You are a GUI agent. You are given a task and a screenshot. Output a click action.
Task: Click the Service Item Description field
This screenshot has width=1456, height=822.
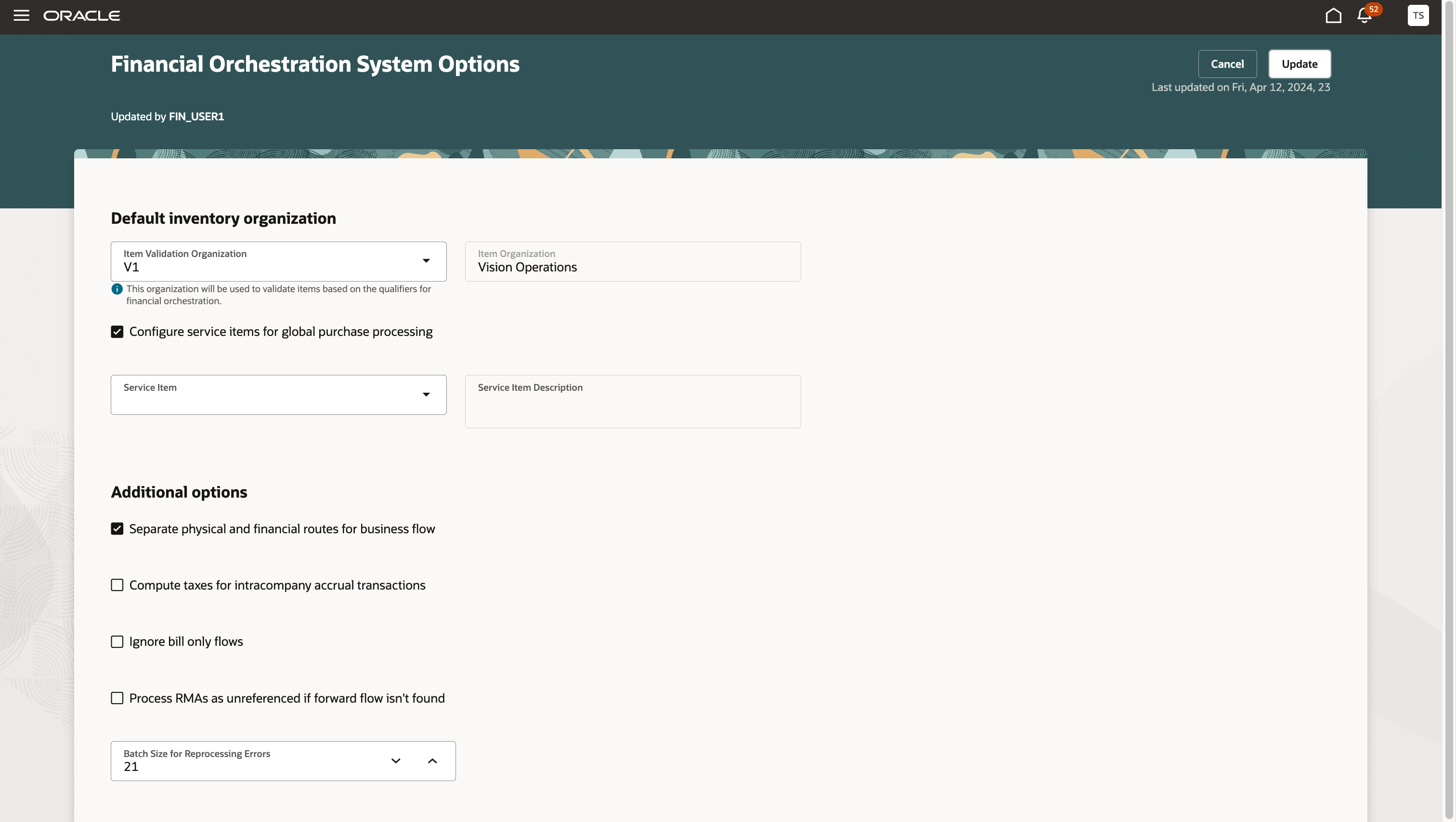point(633,402)
